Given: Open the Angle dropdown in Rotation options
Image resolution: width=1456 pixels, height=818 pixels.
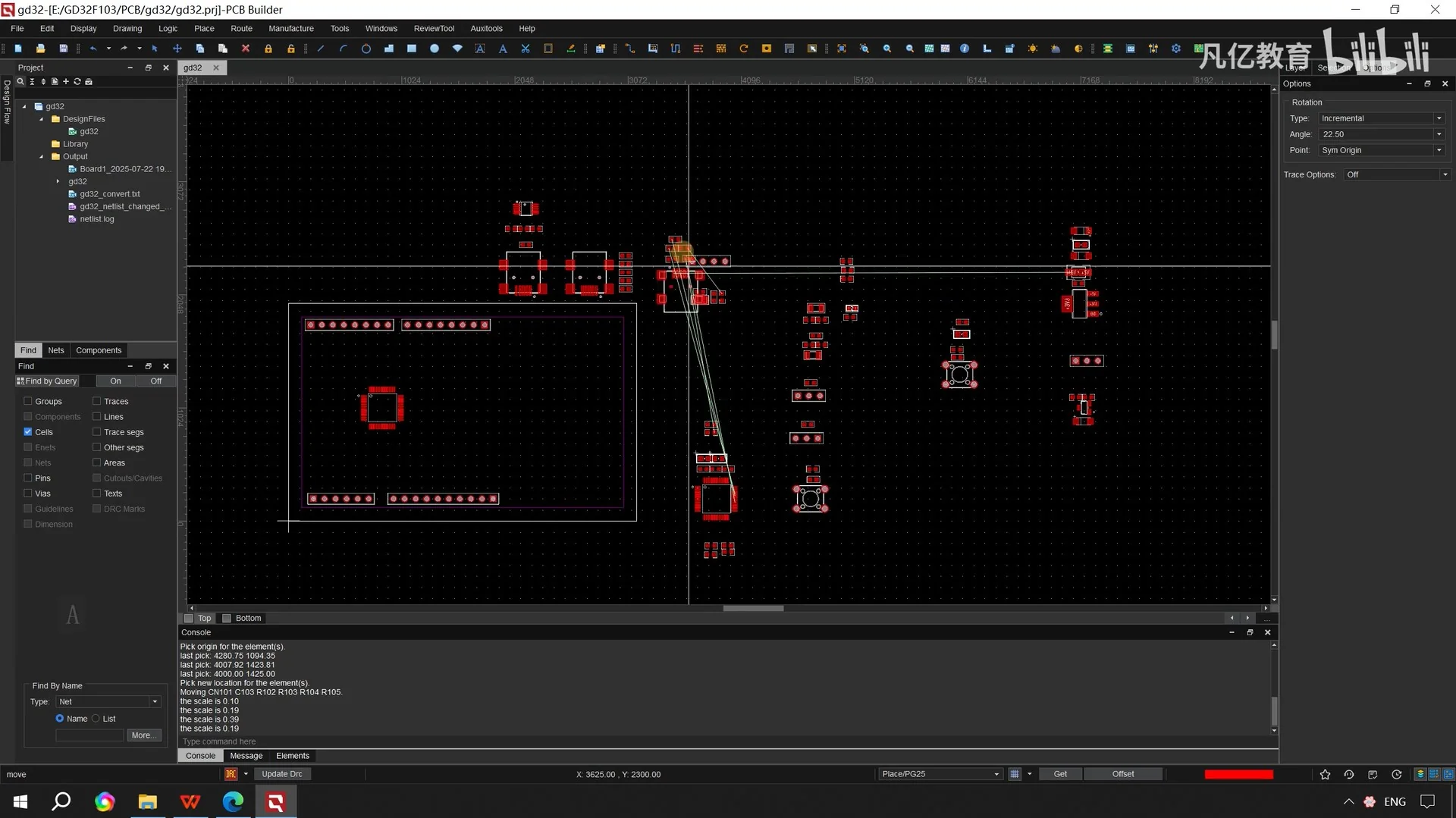Looking at the screenshot, I should [x=1439, y=133].
